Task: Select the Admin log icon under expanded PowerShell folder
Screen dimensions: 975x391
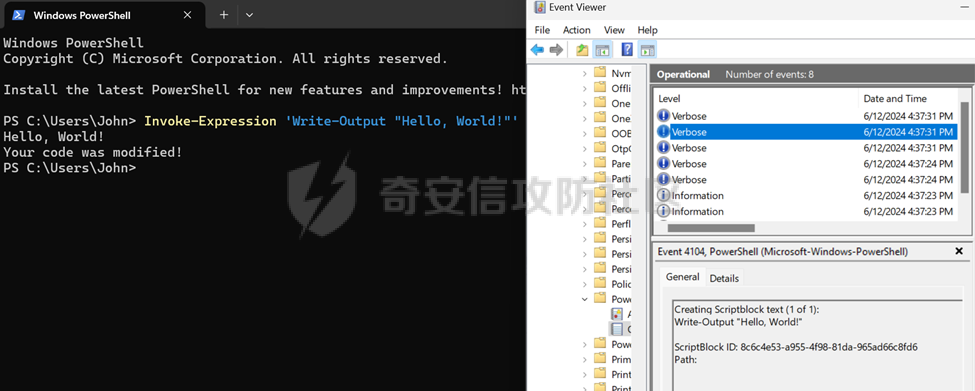Action: [617, 314]
